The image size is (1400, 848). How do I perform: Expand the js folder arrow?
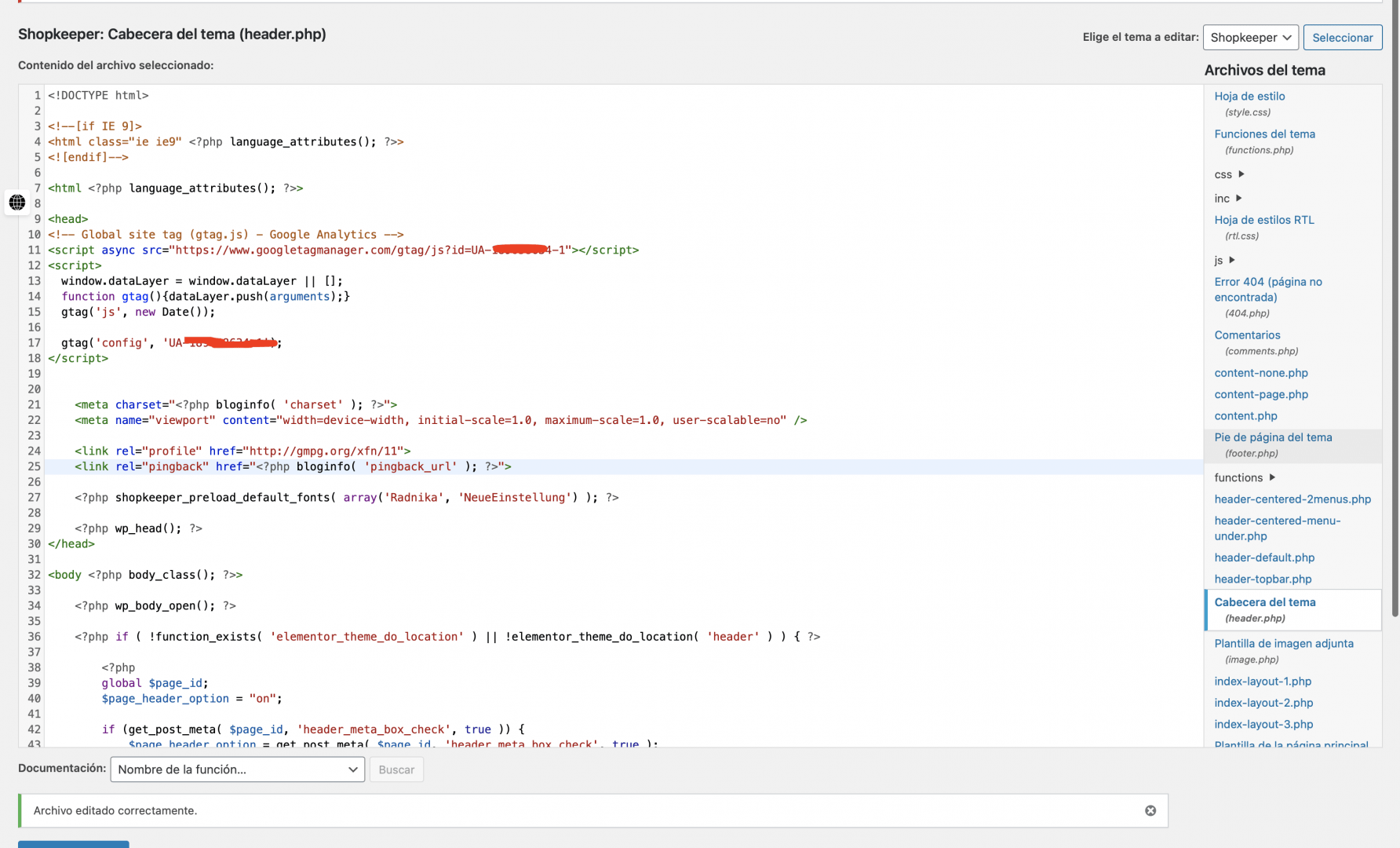point(1232,260)
